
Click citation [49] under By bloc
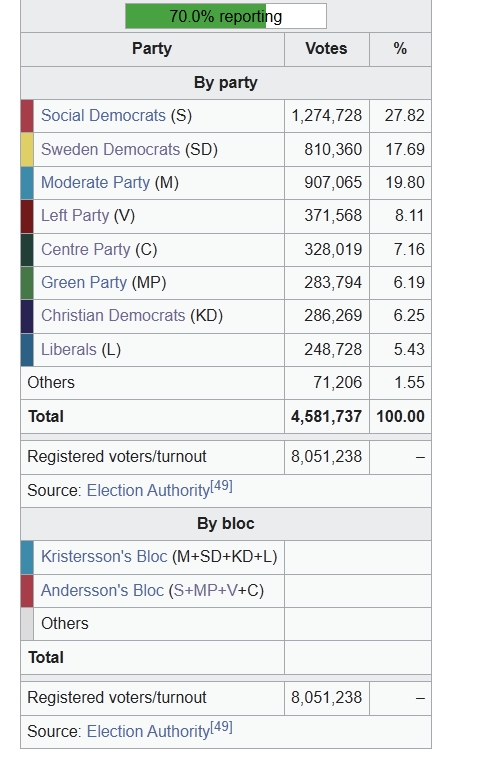point(221,726)
